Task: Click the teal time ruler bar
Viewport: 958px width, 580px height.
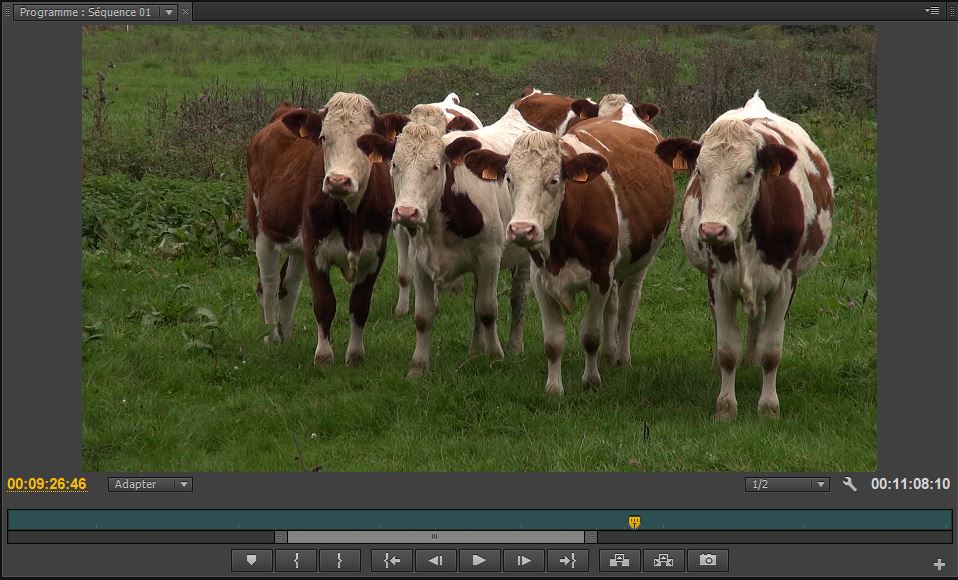Action: 480,519
